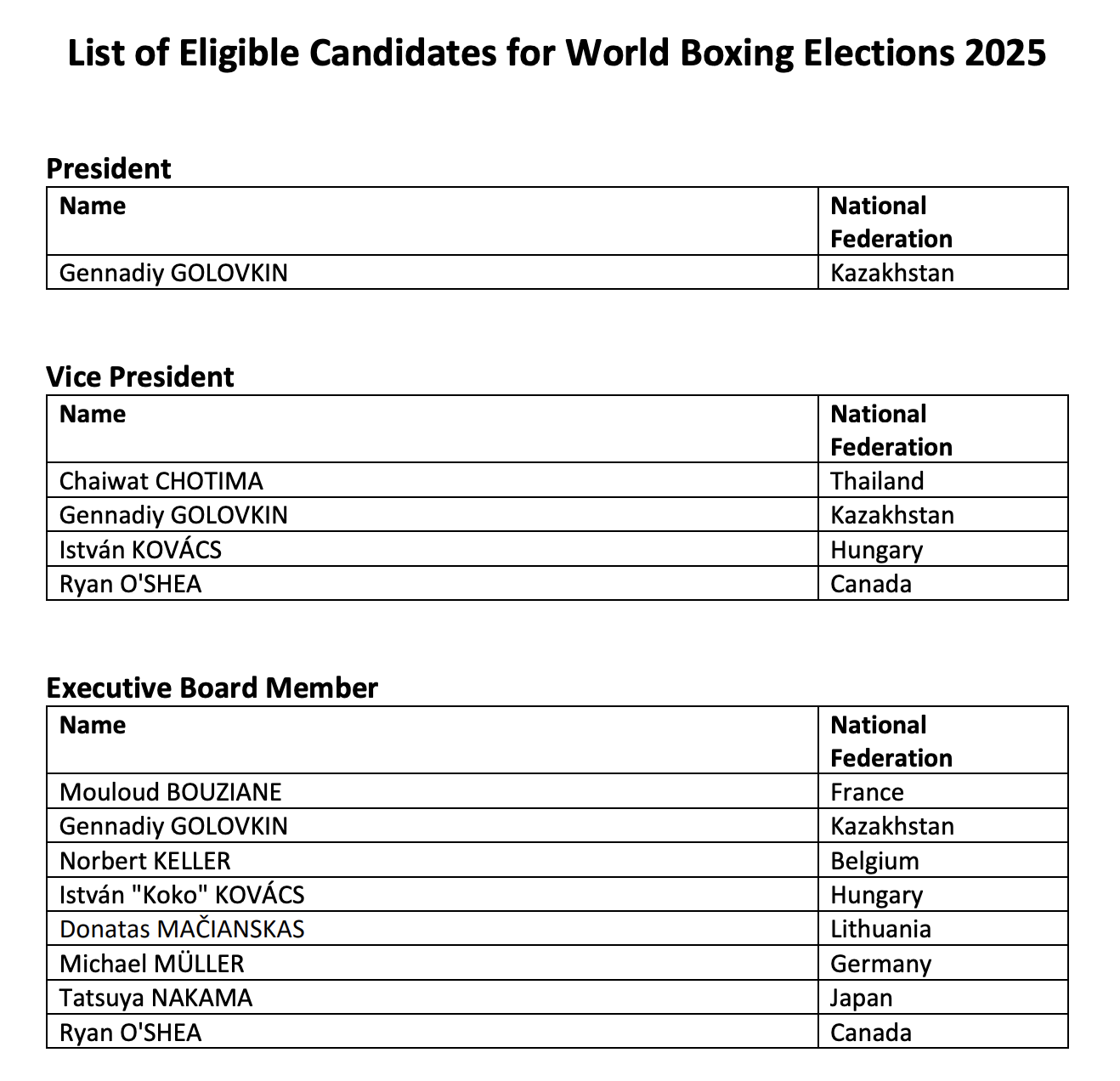Image resolution: width=1120 pixels, height=1081 pixels.
Task: Click the Japan federation cell
Action: 861,998
